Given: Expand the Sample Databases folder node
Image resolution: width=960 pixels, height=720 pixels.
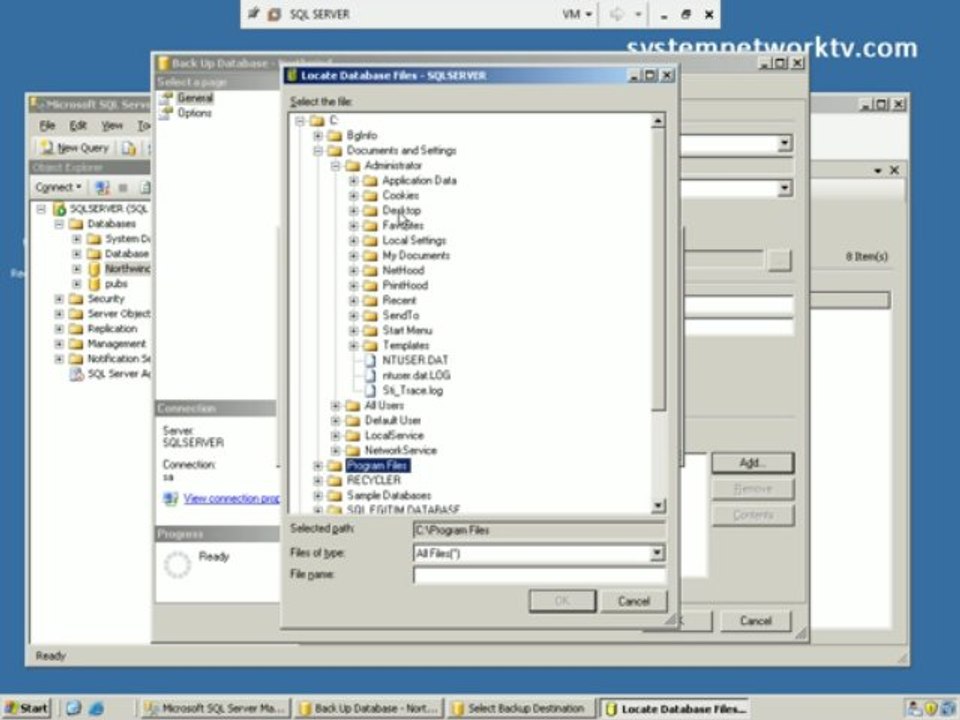Looking at the screenshot, I should click(x=317, y=496).
